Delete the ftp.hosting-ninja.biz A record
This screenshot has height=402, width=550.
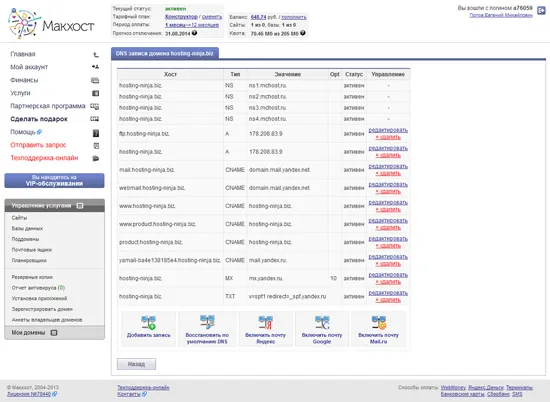[x=388, y=137]
